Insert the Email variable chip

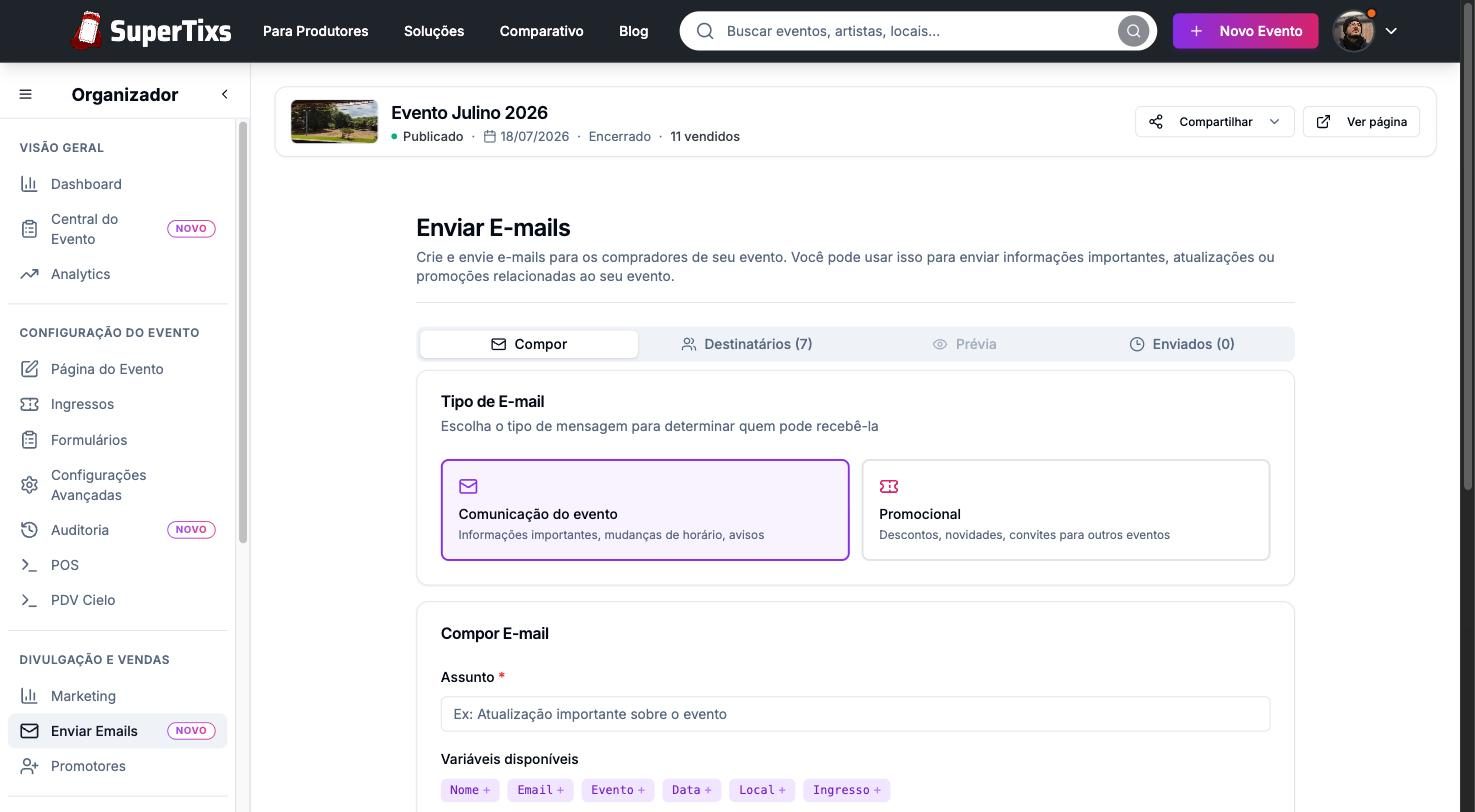[541, 790]
